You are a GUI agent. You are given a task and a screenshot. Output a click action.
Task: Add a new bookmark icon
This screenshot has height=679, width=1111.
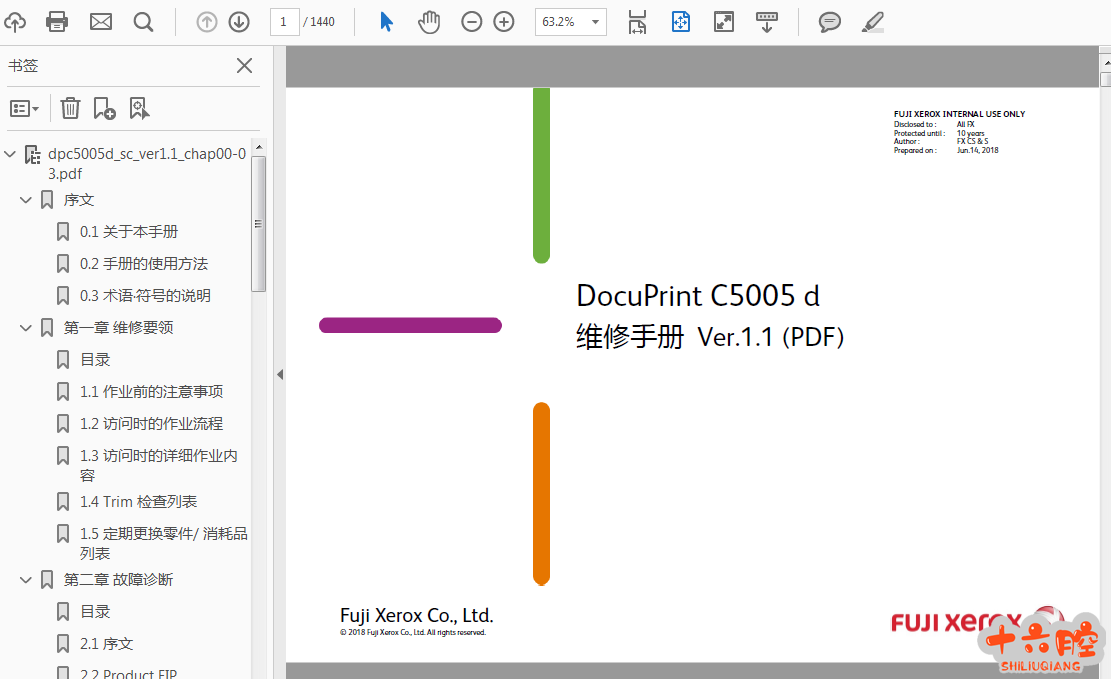[104, 108]
